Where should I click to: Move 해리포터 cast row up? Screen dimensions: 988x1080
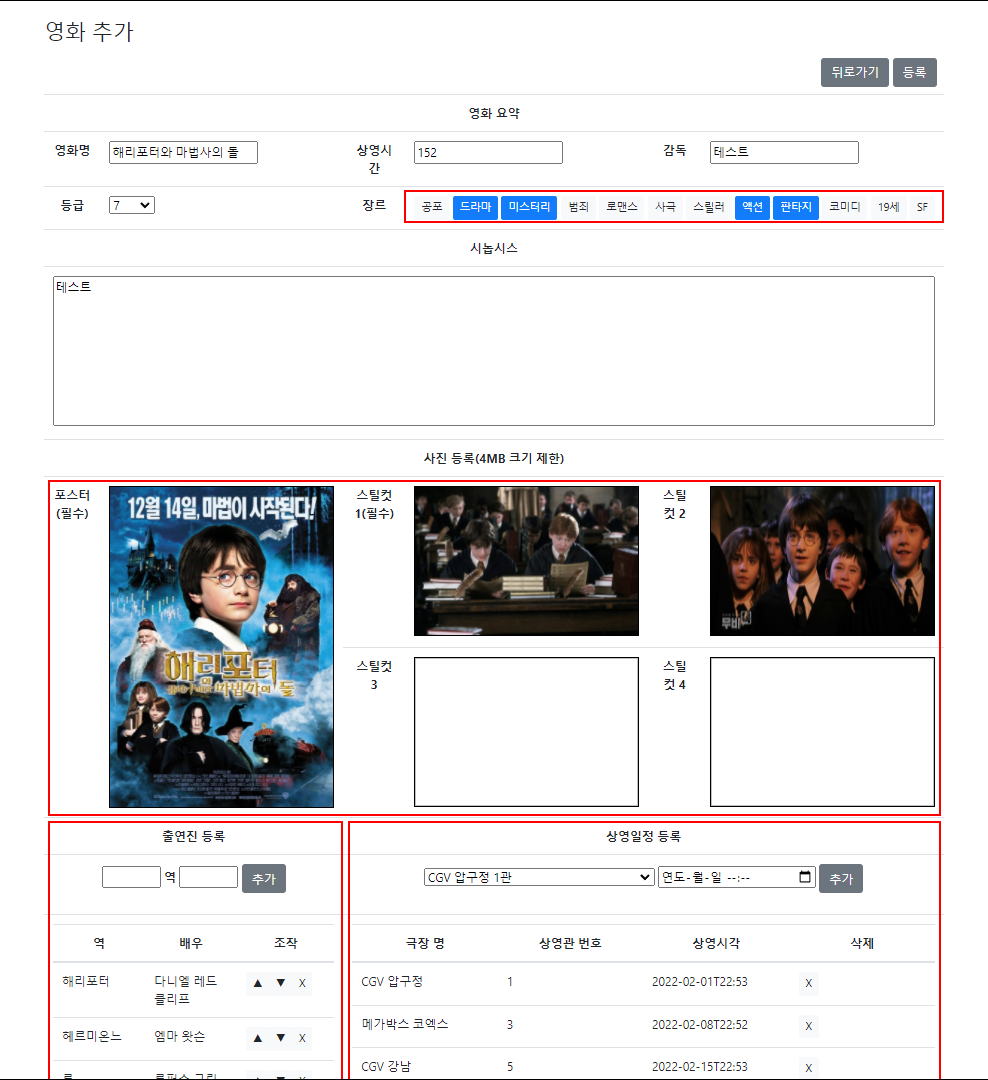pyautogui.click(x=258, y=983)
